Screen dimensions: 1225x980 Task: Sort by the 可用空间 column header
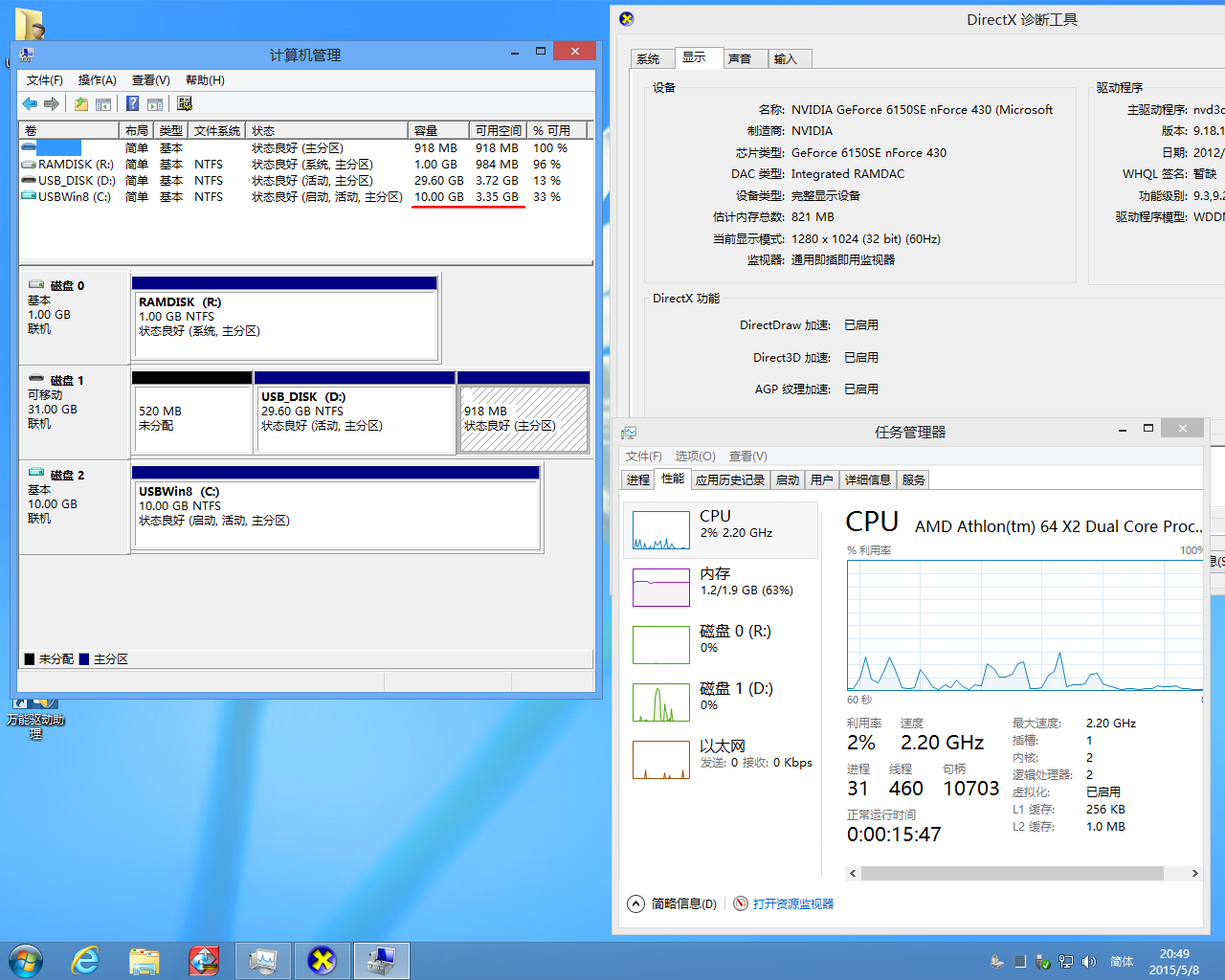coord(499,130)
